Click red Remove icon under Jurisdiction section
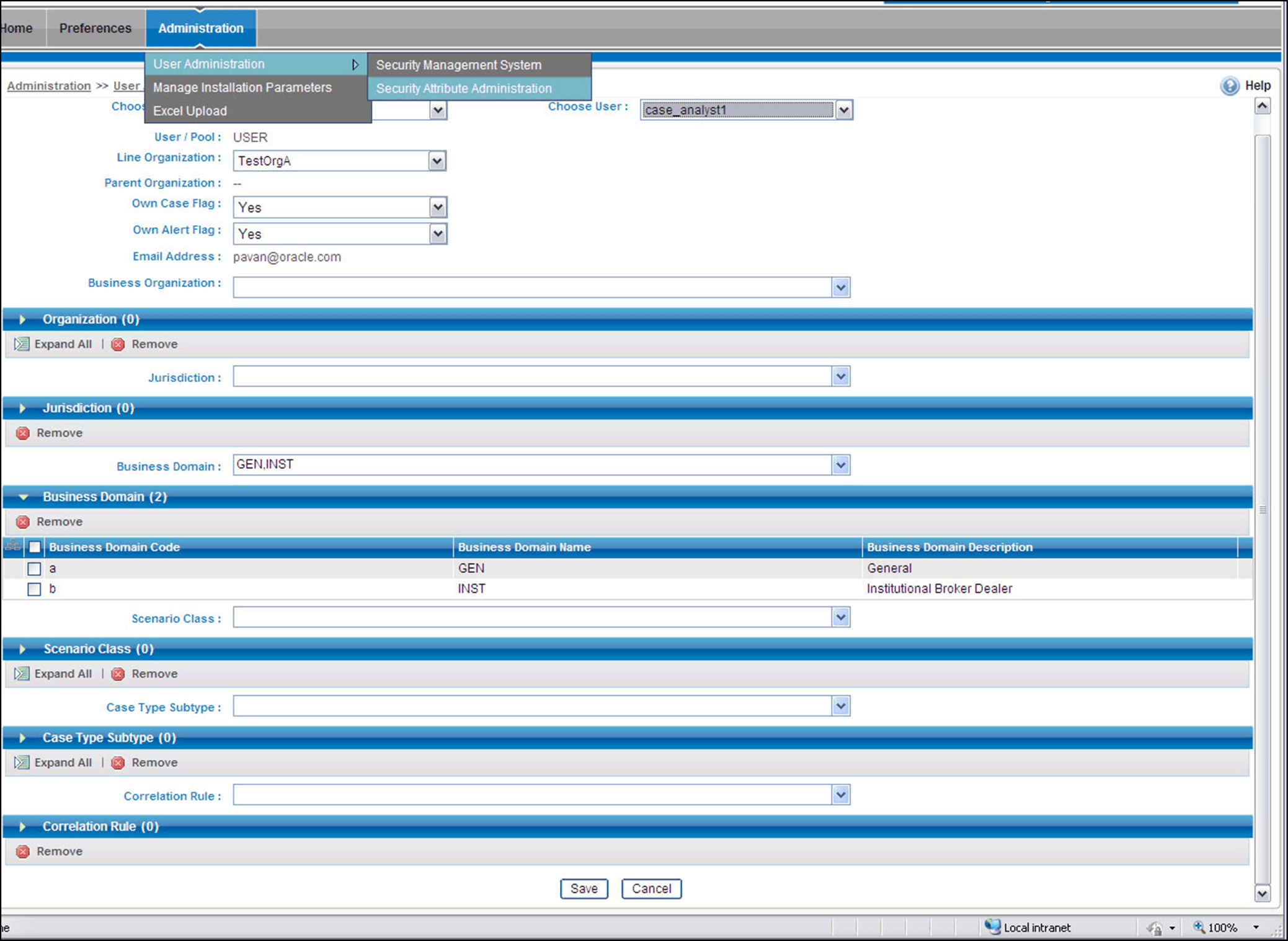Image resolution: width=1288 pixels, height=941 pixels. [23, 433]
